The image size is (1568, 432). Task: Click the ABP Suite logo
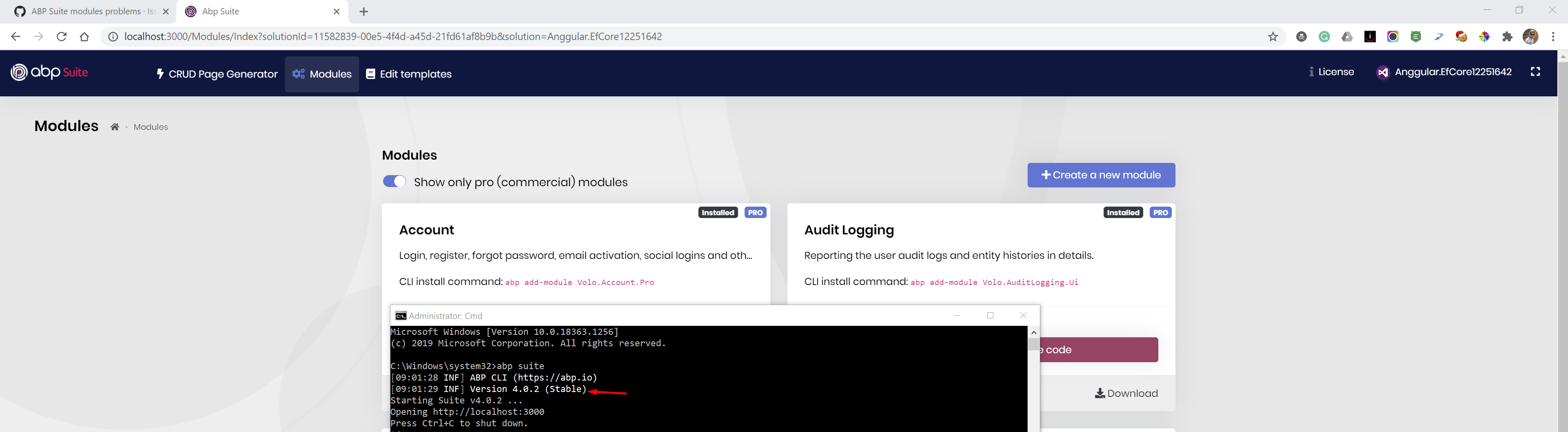[x=49, y=72]
